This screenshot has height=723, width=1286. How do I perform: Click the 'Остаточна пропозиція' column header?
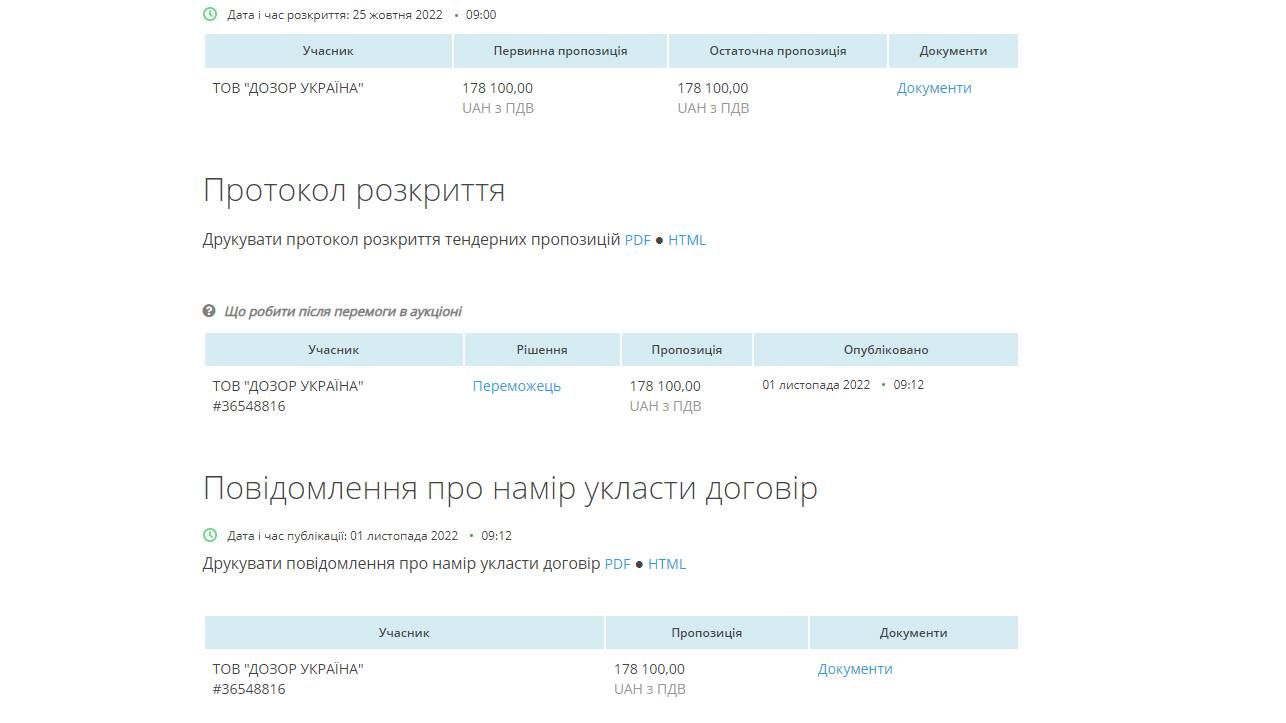(x=776, y=51)
